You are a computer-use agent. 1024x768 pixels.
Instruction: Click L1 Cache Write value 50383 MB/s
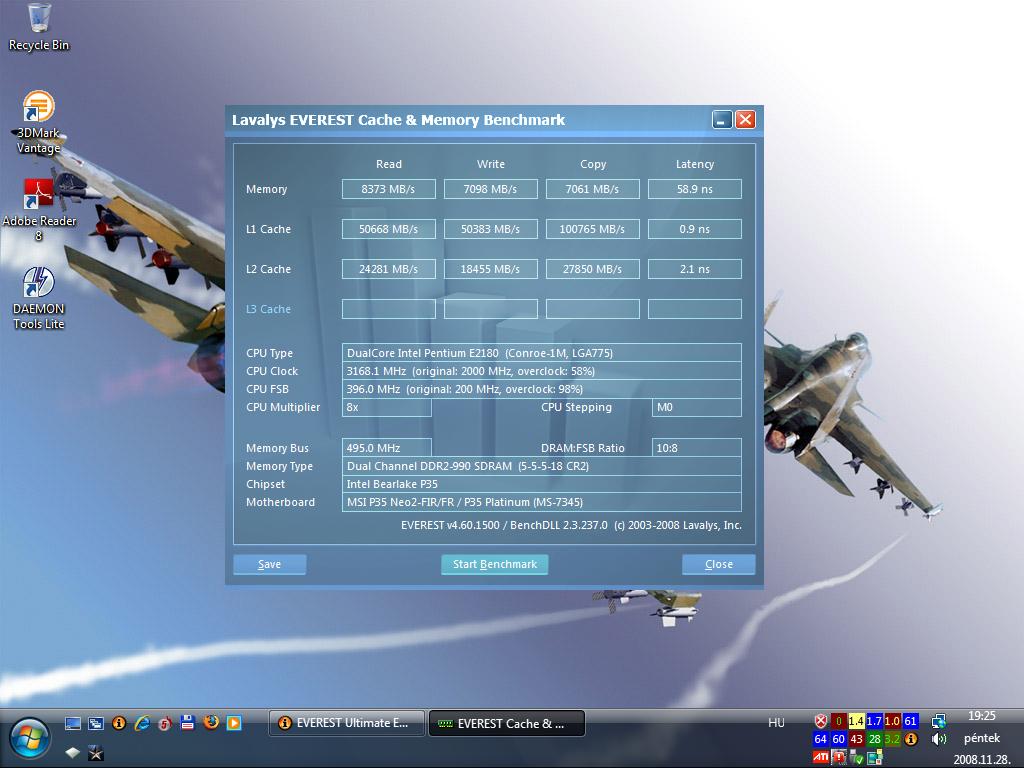tap(490, 229)
